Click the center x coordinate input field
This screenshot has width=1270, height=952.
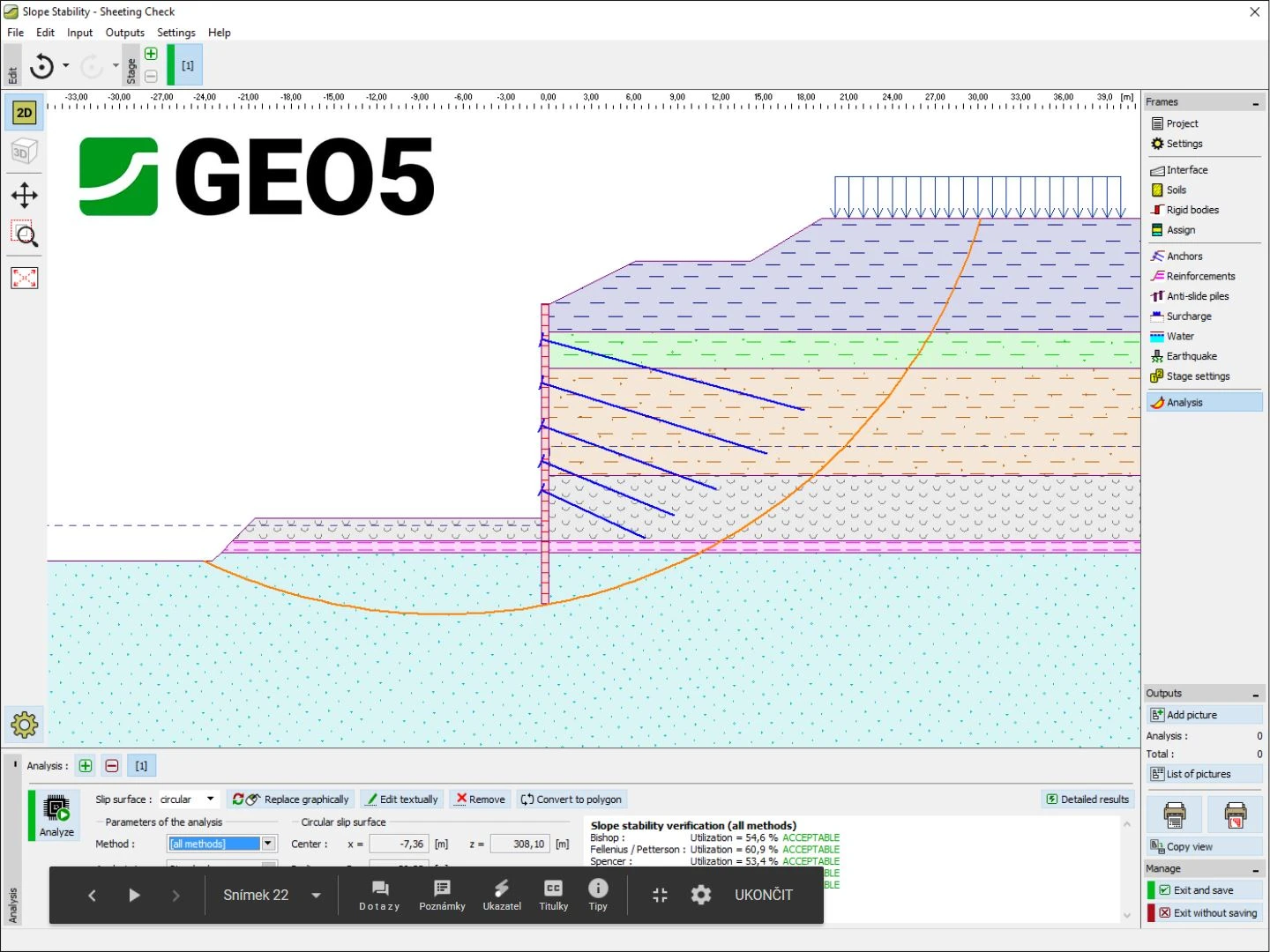(399, 844)
